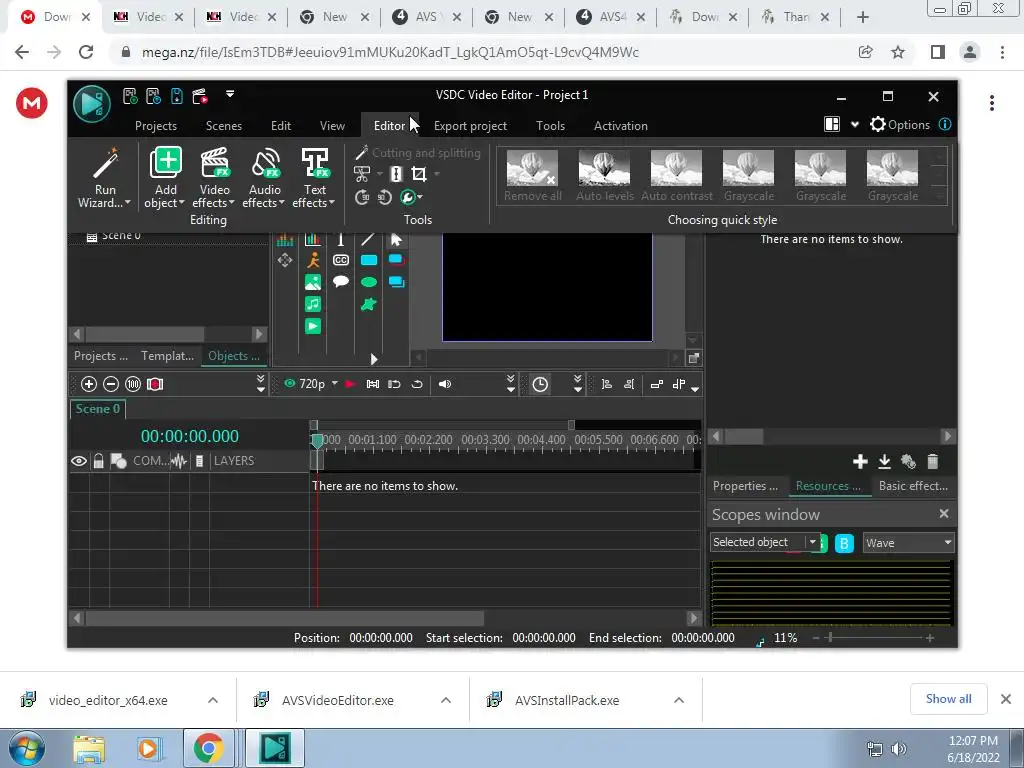Viewport: 1024px width, 768px height.
Task: Switch to the Templates panel tab
Action: pos(167,356)
